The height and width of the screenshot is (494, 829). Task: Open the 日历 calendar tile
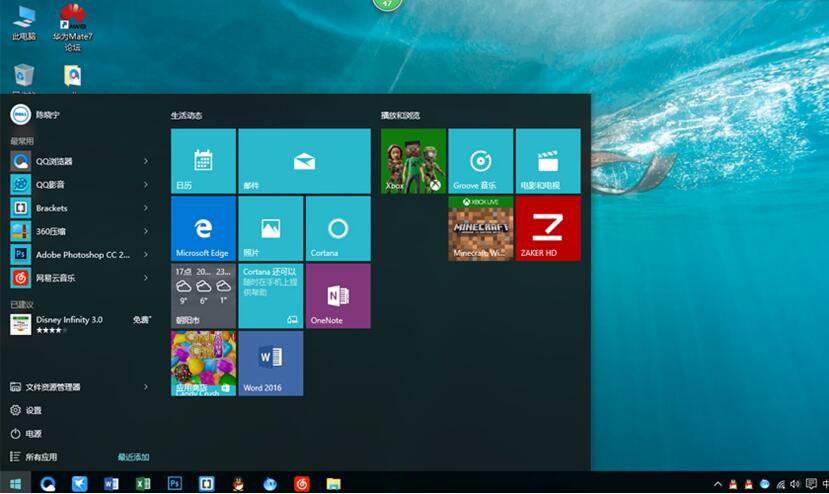[x=204, y=161]
